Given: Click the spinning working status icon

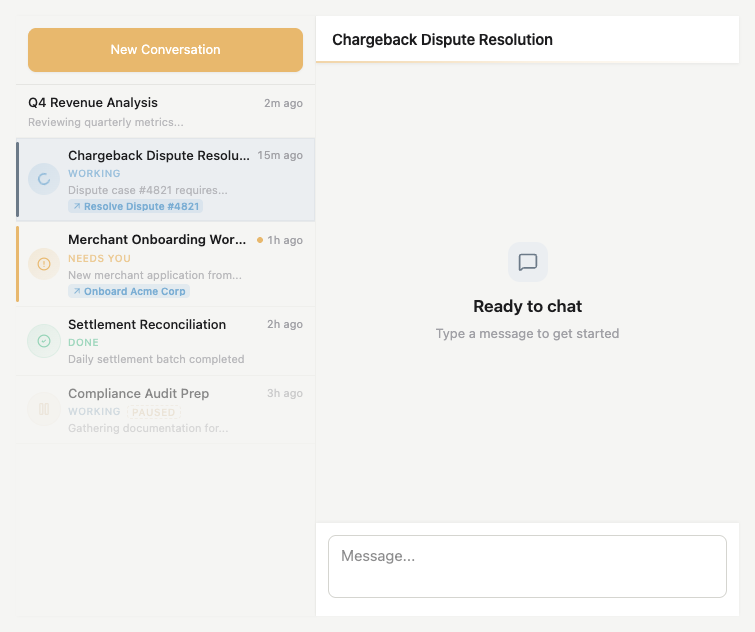Looking at the screenshot, I should [x=43, y=180].
